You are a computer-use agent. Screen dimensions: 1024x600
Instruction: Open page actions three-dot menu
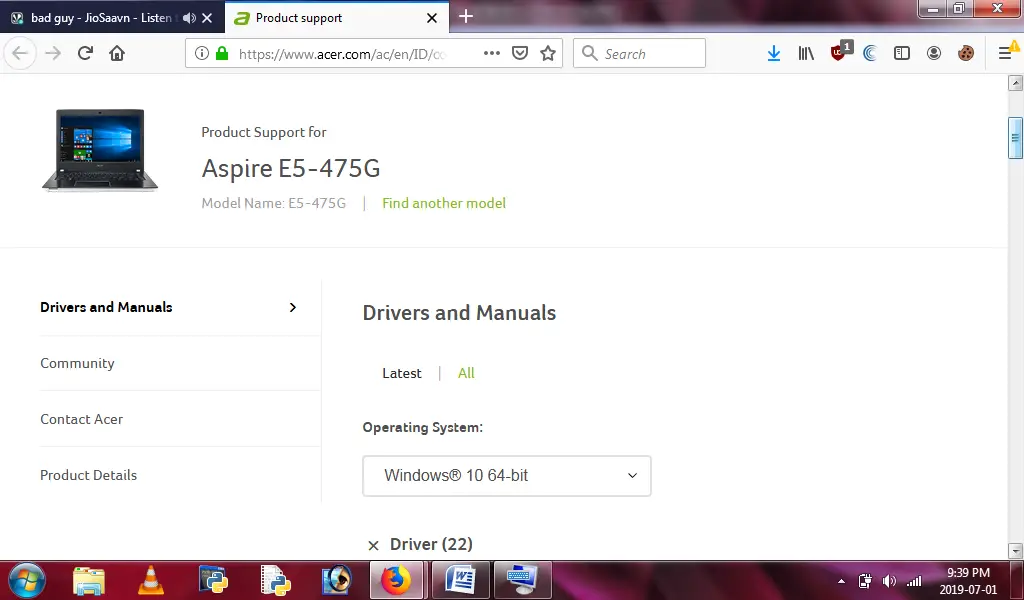(492, 54)
